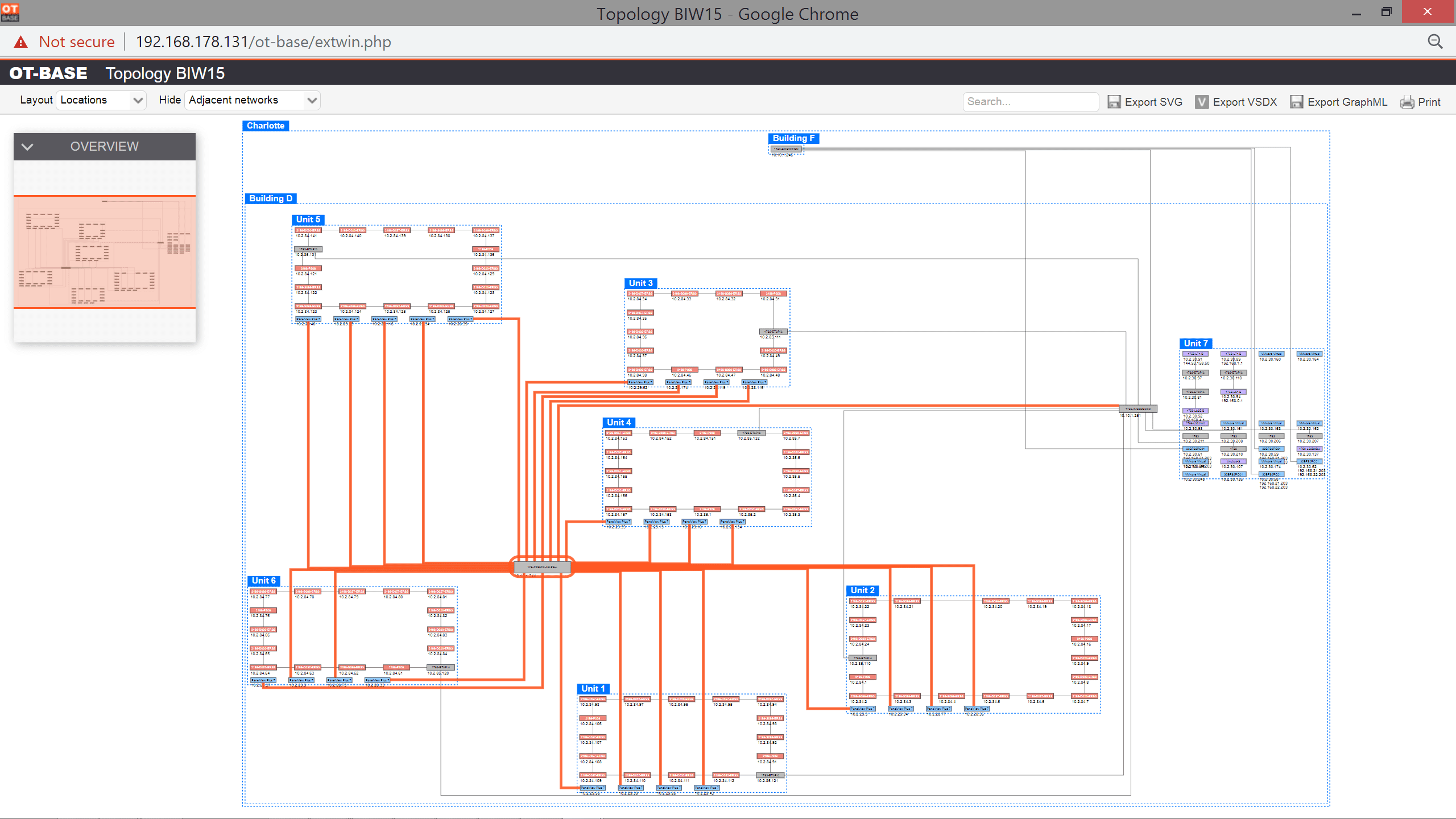Click VMware Virtual node at 10.2.30.162
The image size is (1456, 819).
pos(1310,423)
